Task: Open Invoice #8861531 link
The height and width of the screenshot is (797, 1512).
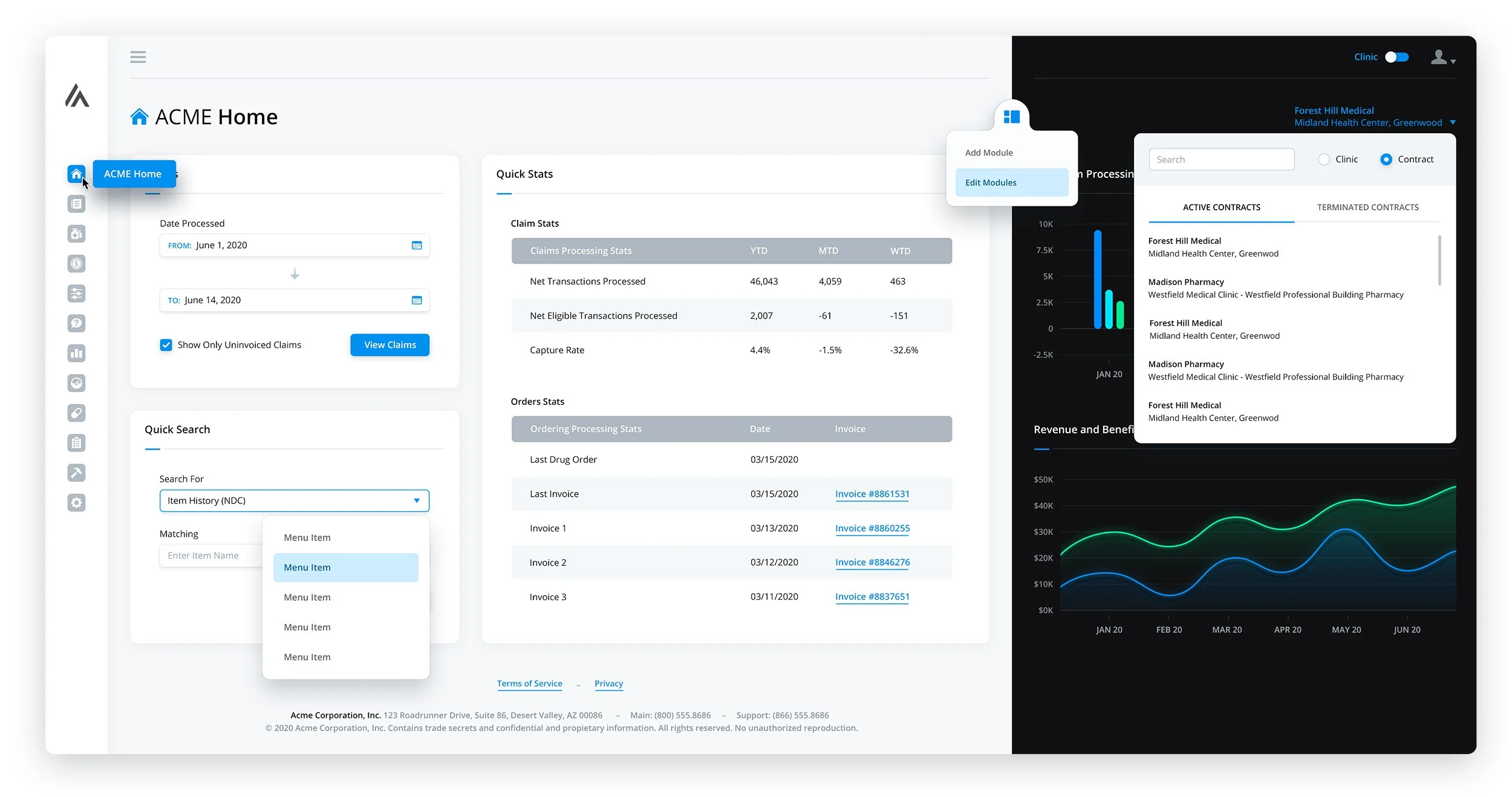Action: pos(872,494)
